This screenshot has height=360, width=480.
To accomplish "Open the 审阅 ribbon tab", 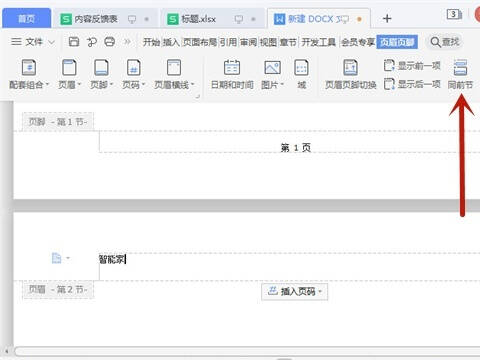I will click(x=248, y=42).
